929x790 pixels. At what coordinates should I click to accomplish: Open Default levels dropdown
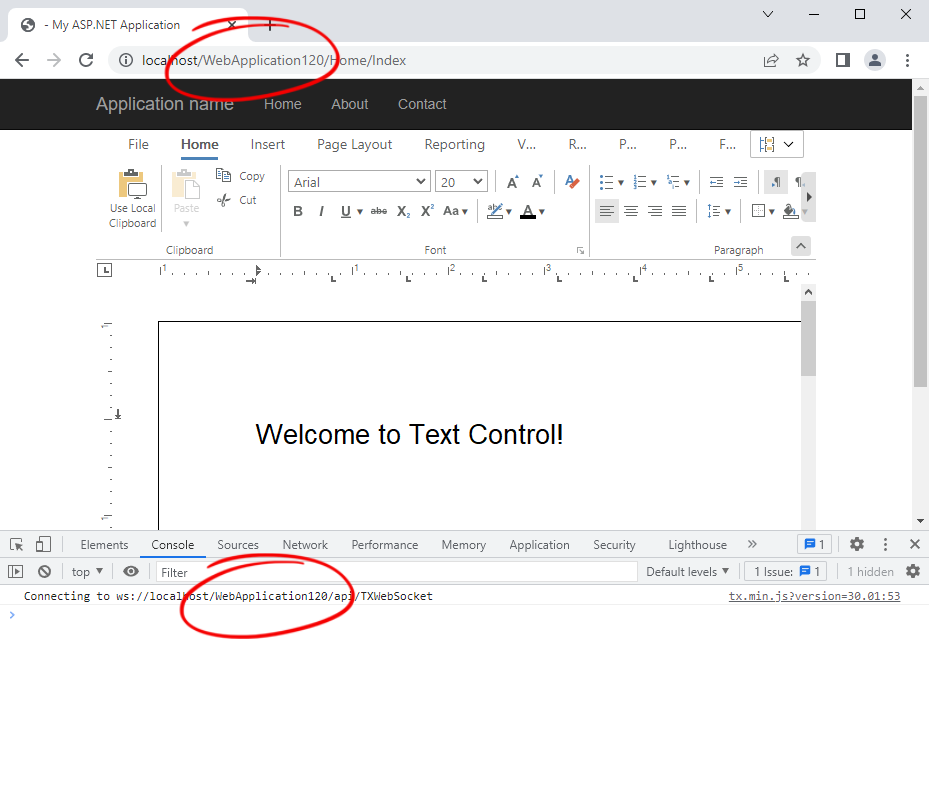pos(687,572)
